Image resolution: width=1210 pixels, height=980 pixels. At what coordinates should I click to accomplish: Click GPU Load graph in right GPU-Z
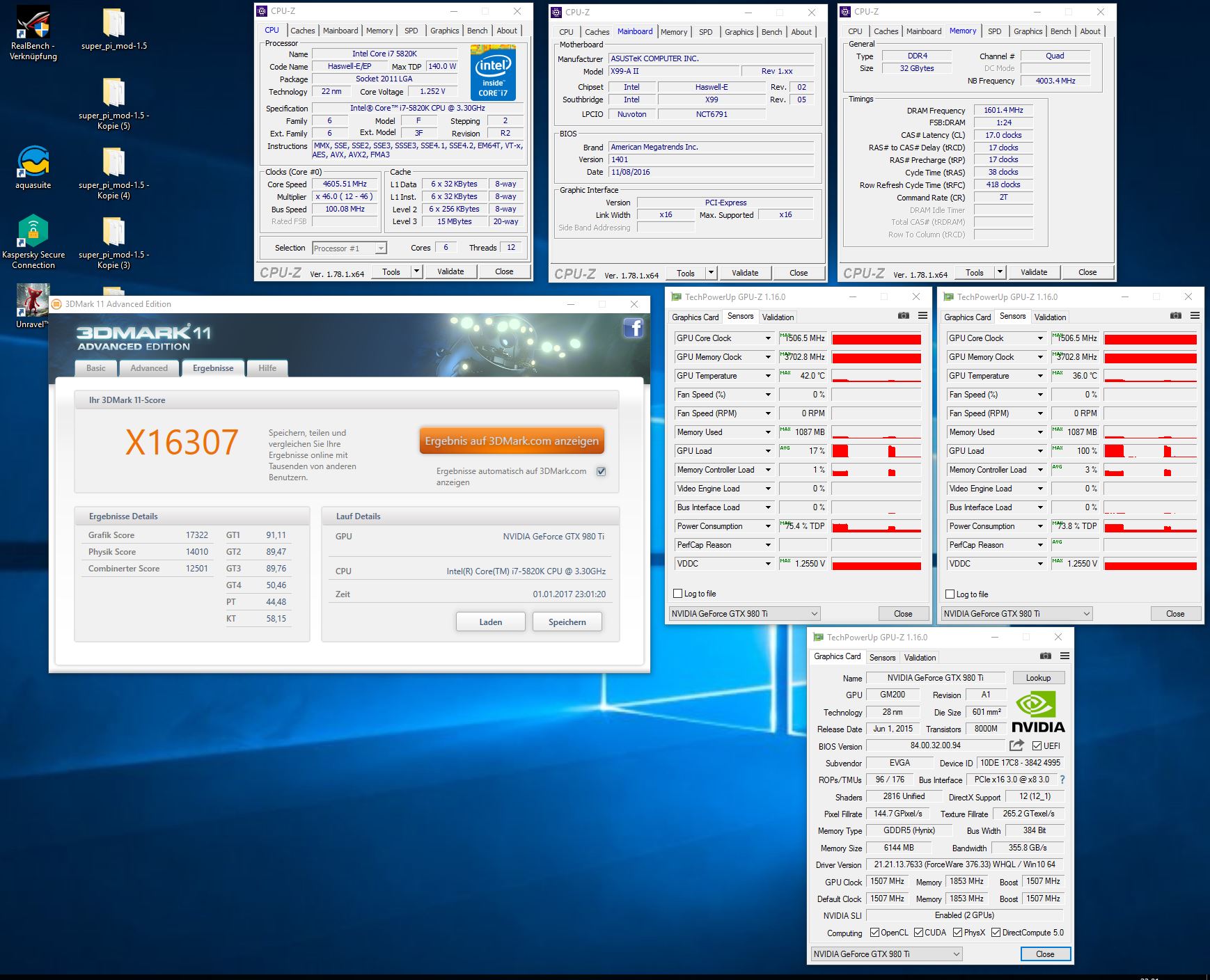[x=1150, y=451]
